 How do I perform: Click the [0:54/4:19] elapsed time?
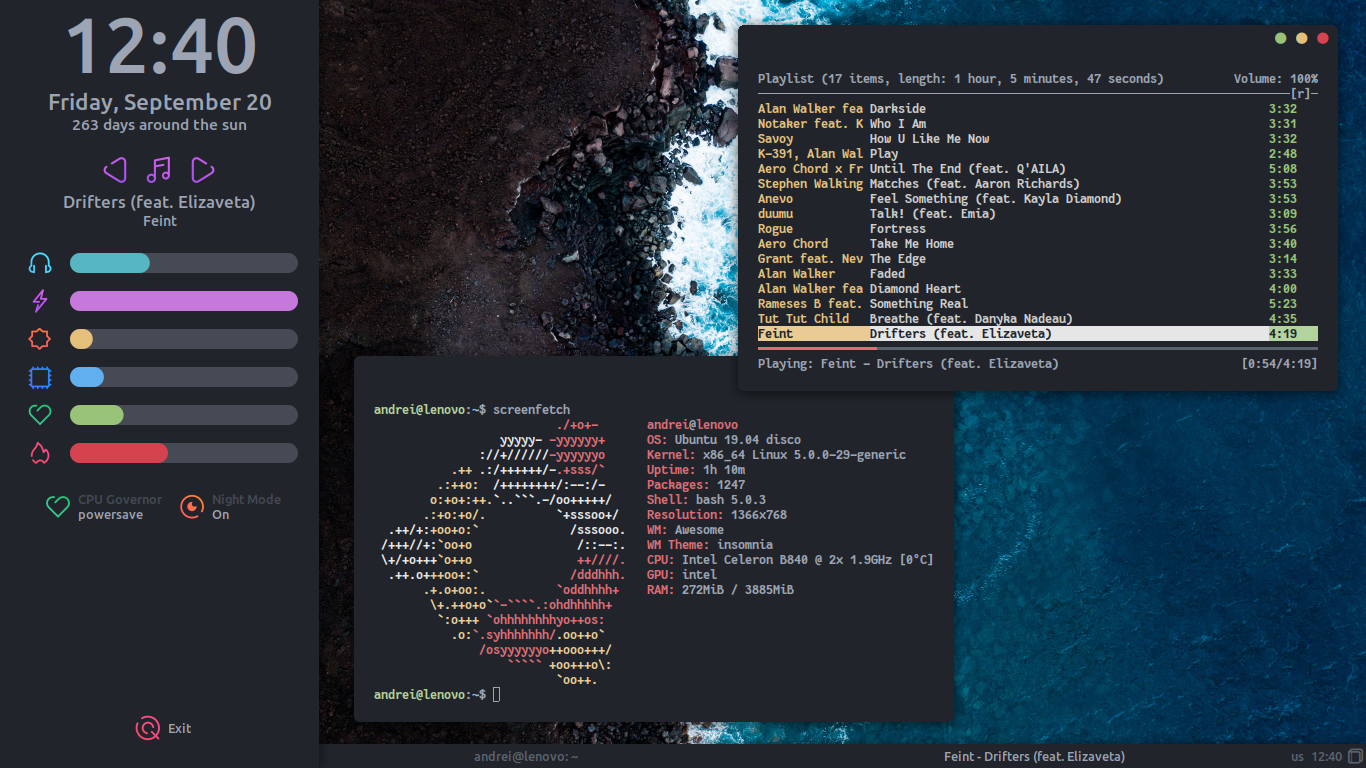pyautogui.click(x=1279, y=364)
